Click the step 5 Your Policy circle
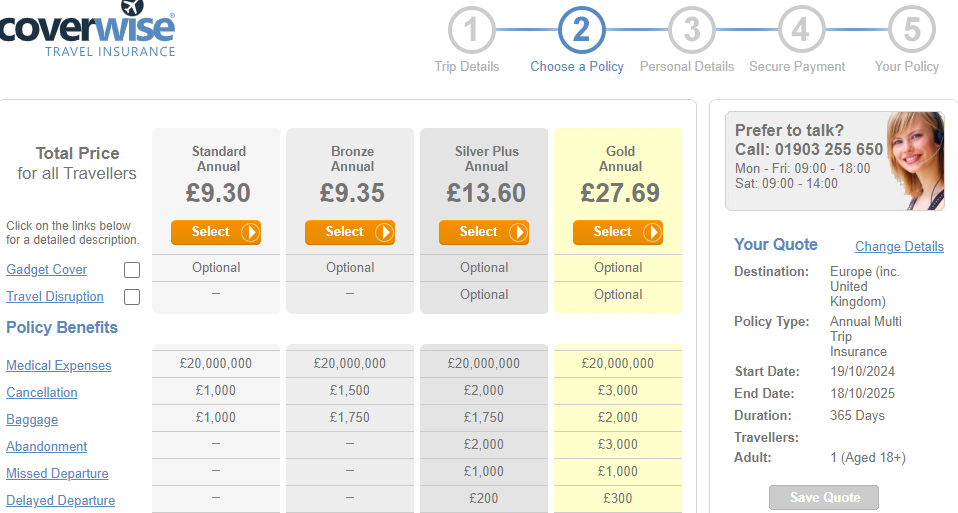 911,31
